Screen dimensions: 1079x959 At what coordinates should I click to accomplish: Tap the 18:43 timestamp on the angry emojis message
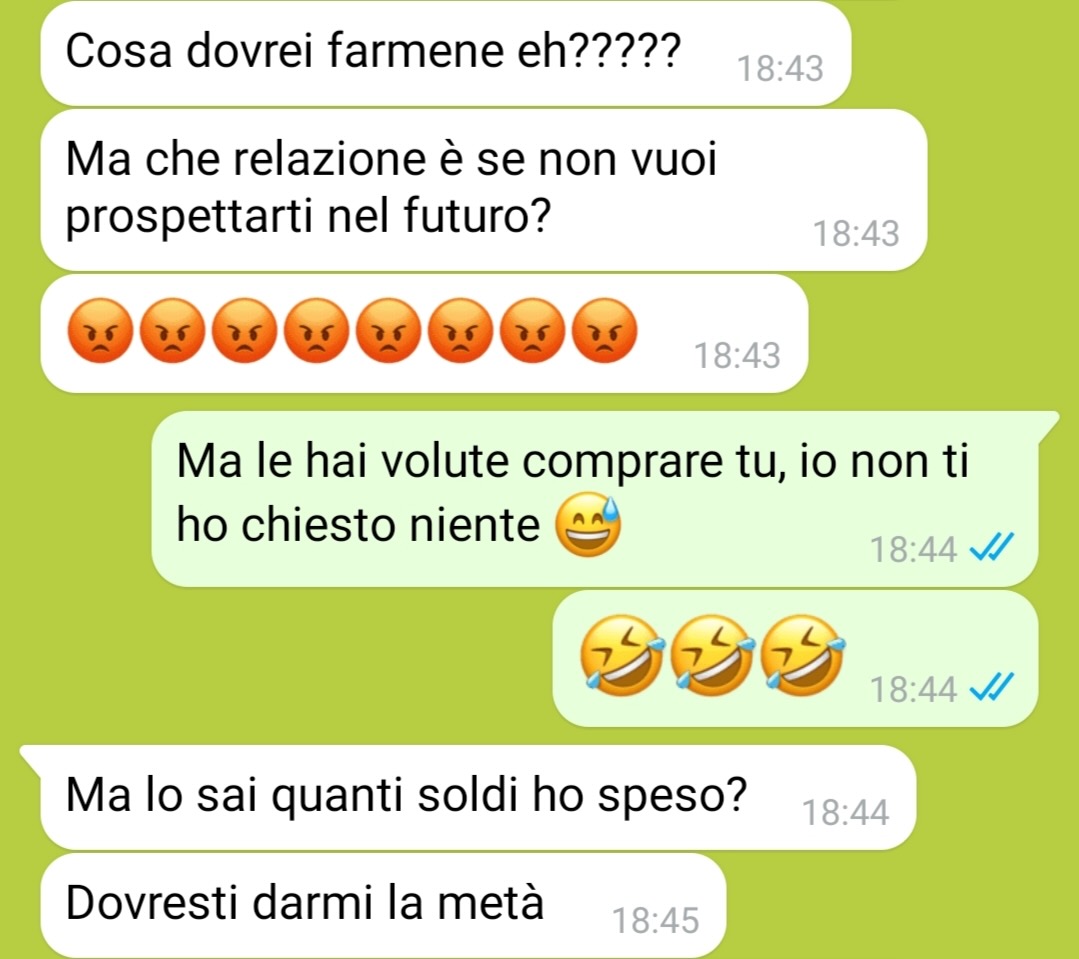click(x=737, y=356)
